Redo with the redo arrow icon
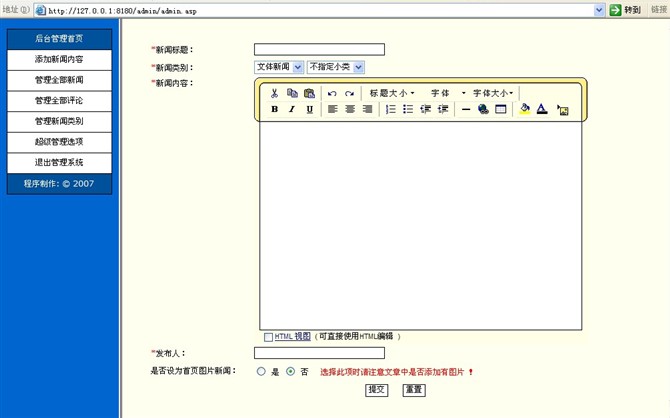 350,93
